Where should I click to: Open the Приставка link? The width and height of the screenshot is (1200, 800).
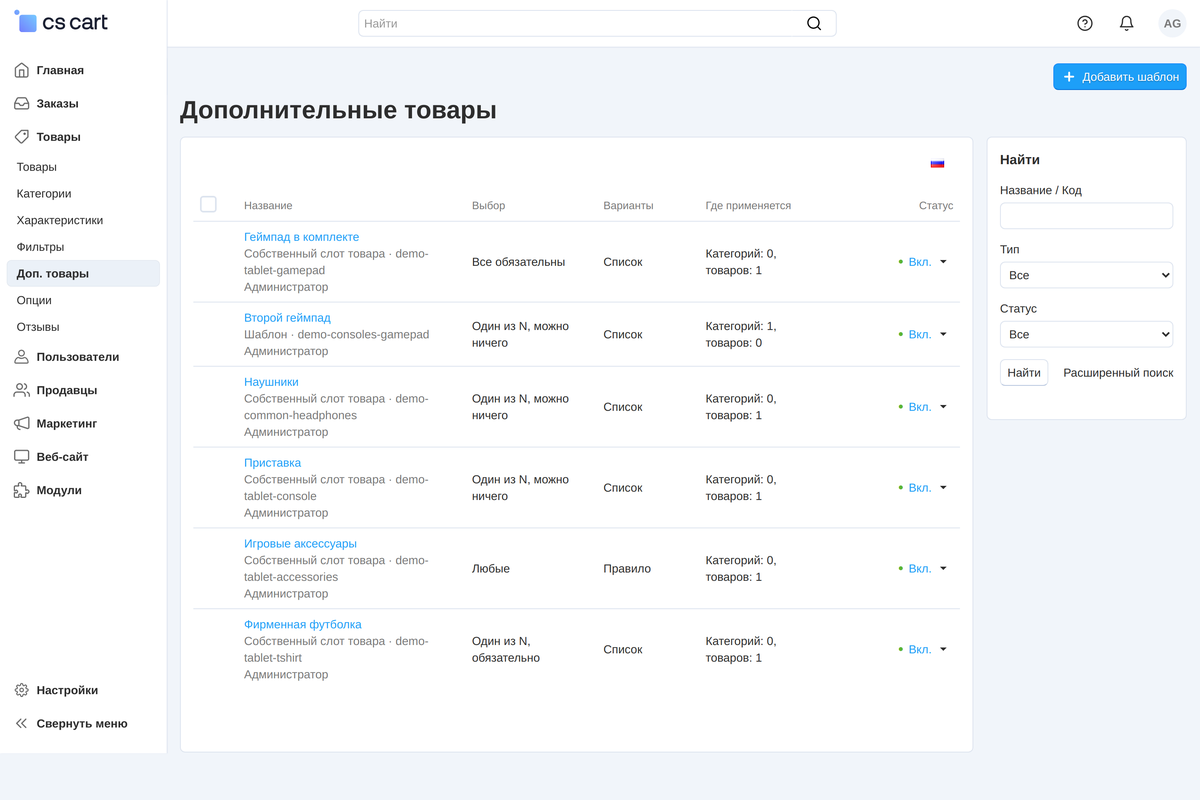coord(272,463)
